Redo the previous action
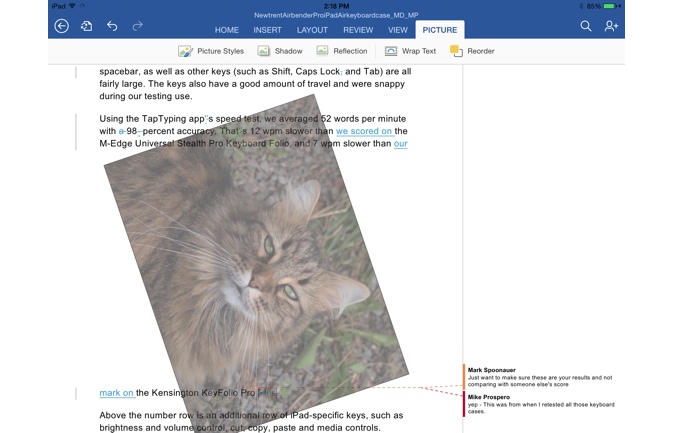Viewport: 673px width, 433px height. coord(137,26)
